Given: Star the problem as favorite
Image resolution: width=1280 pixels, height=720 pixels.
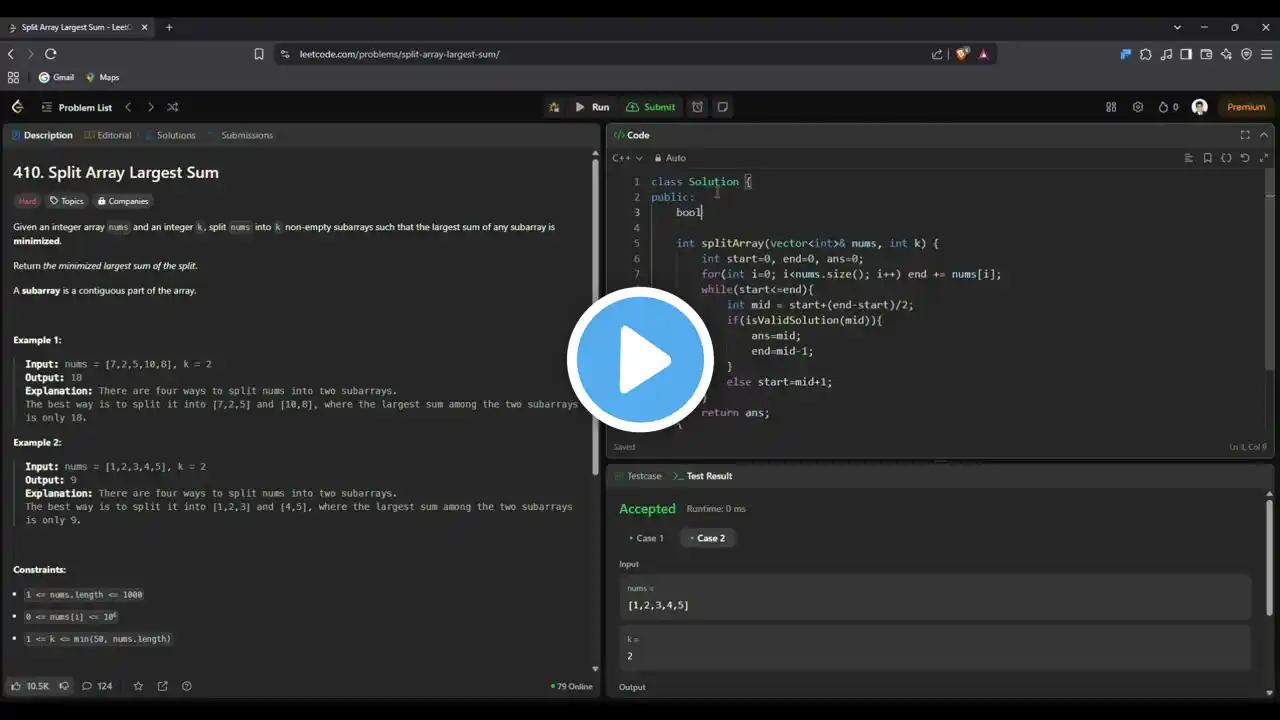Looking at the screenshot, I should click(138, 686).
